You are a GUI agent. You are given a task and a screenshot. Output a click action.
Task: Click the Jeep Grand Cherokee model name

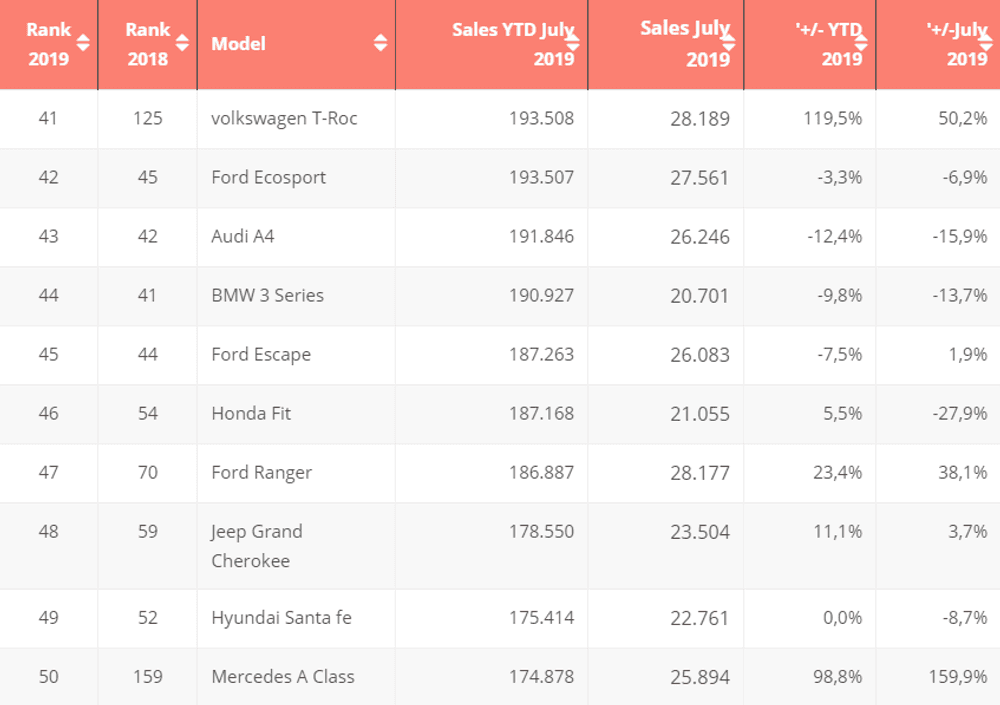(257, 546)
